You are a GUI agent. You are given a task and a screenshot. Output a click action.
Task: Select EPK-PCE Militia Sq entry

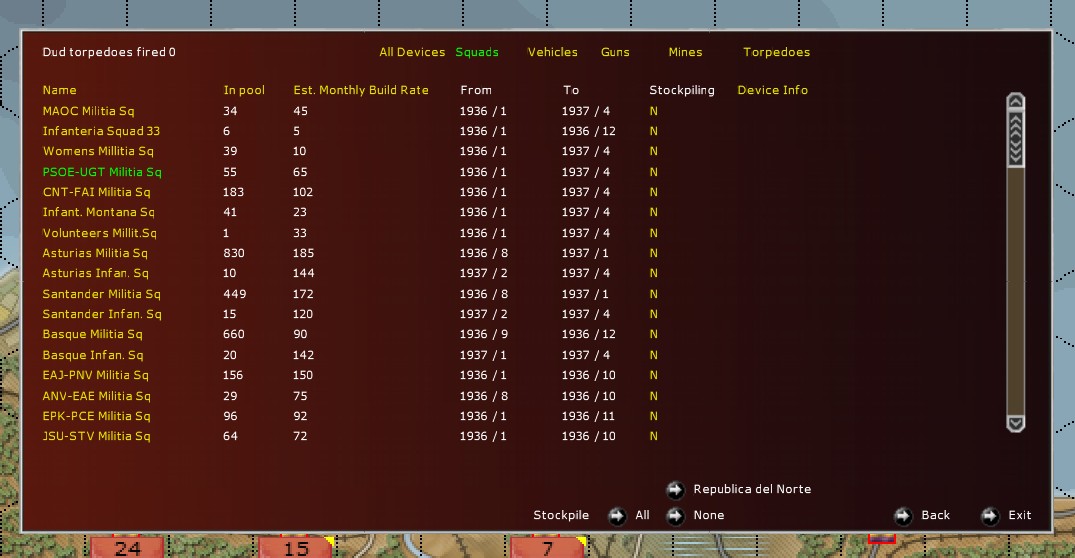[96, 416]
